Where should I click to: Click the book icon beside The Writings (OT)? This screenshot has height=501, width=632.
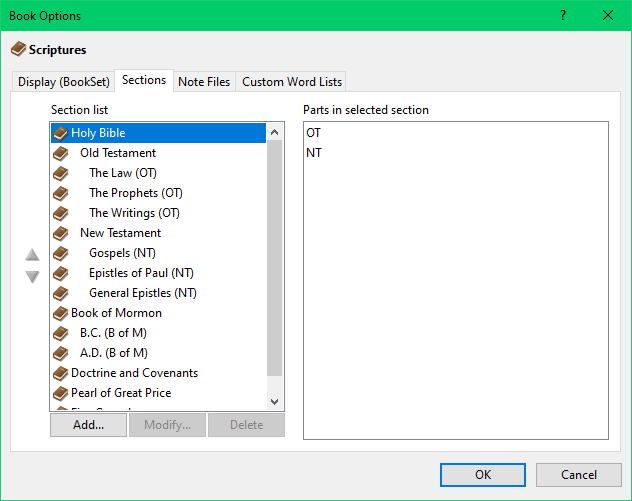[x=60, y=213]
